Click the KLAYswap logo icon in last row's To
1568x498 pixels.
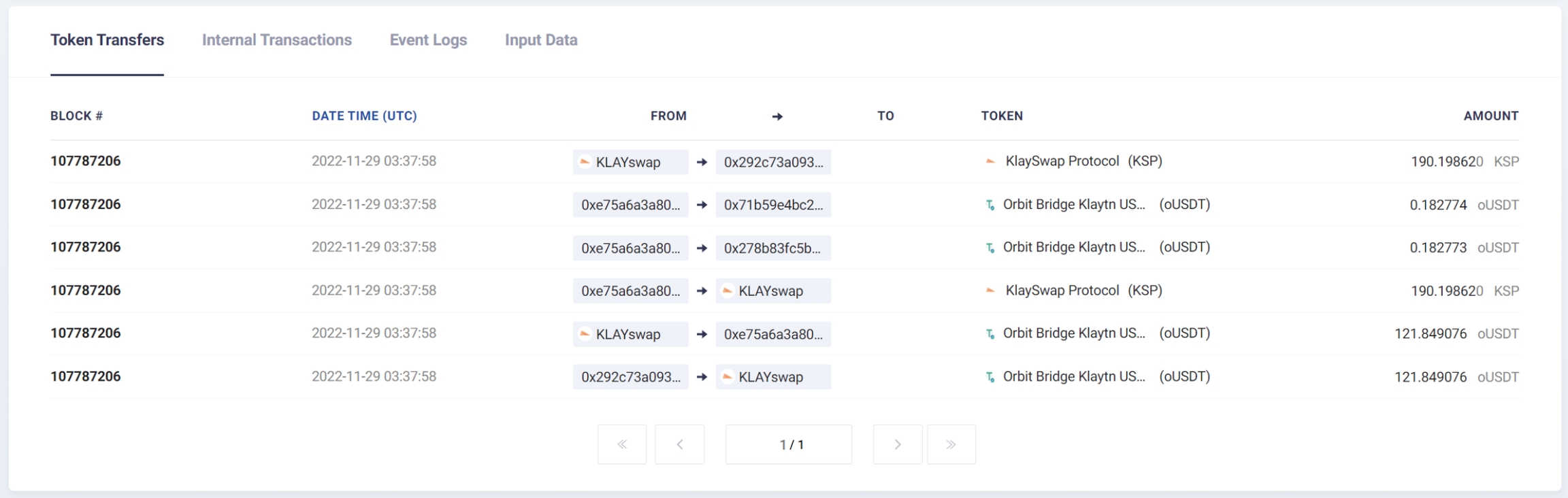click(x=728, y=377)
